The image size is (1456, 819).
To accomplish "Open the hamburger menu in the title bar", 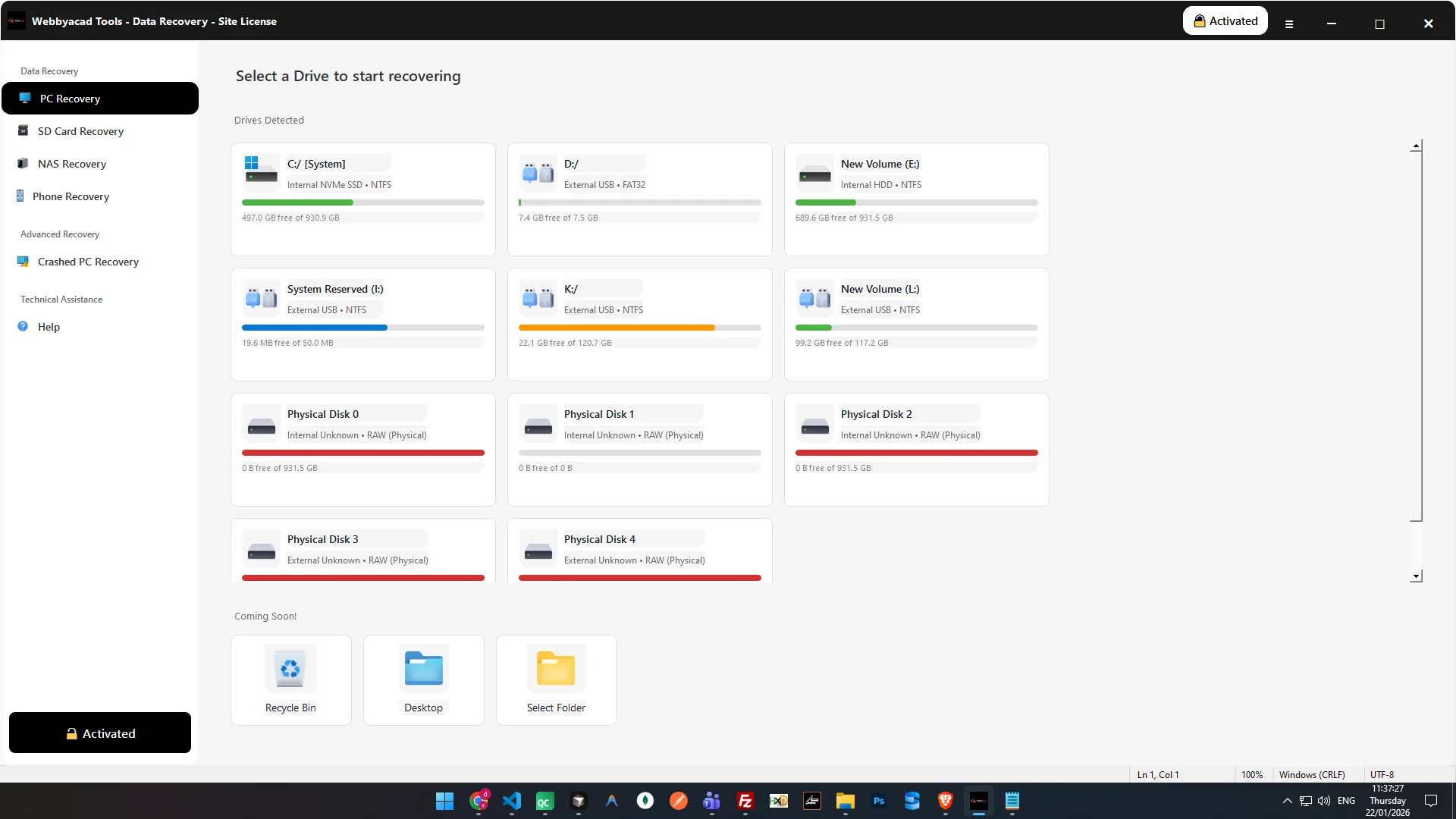I will (1289, 24).
